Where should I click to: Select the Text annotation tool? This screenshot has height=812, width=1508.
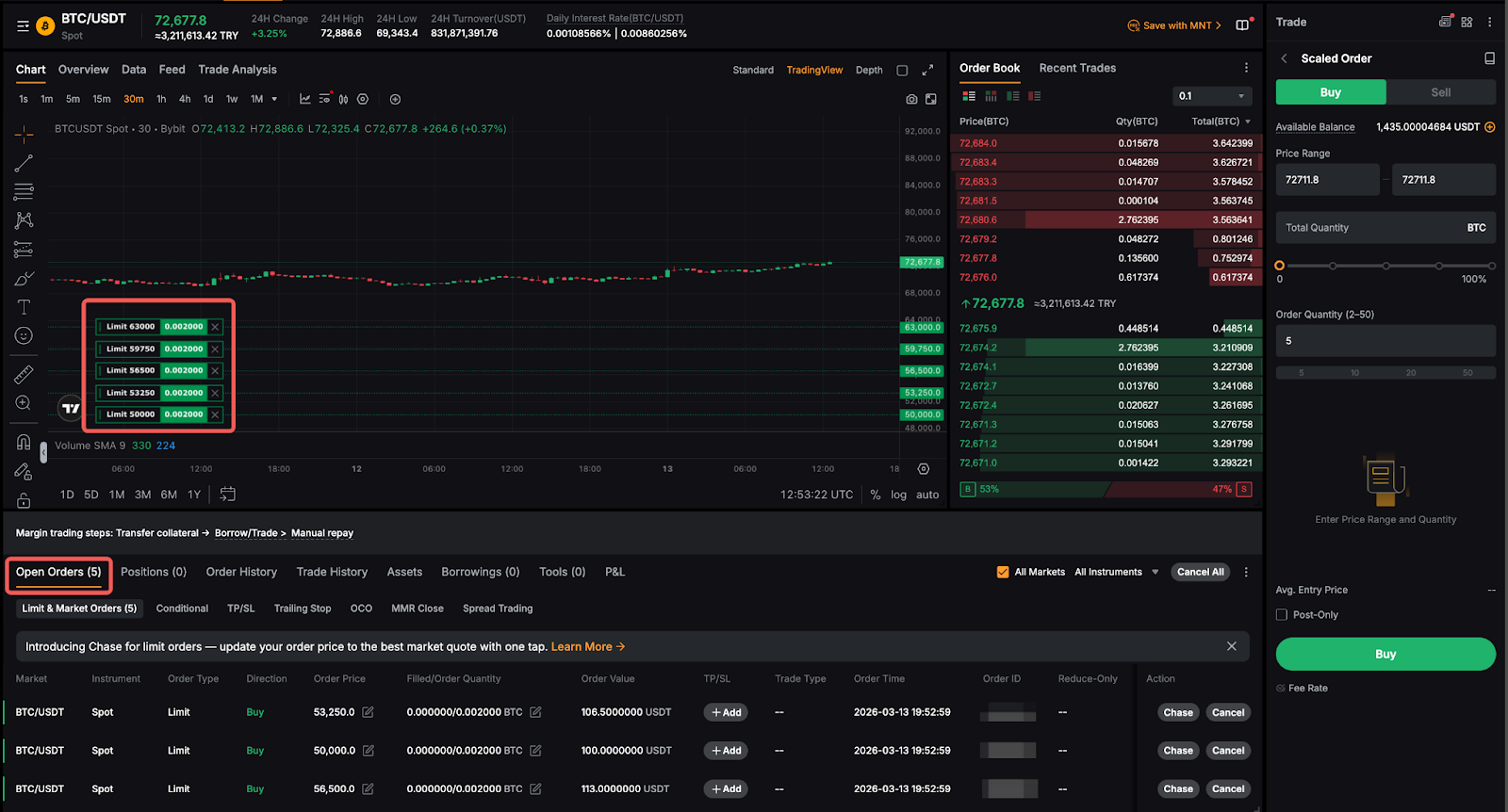[24, 307]
